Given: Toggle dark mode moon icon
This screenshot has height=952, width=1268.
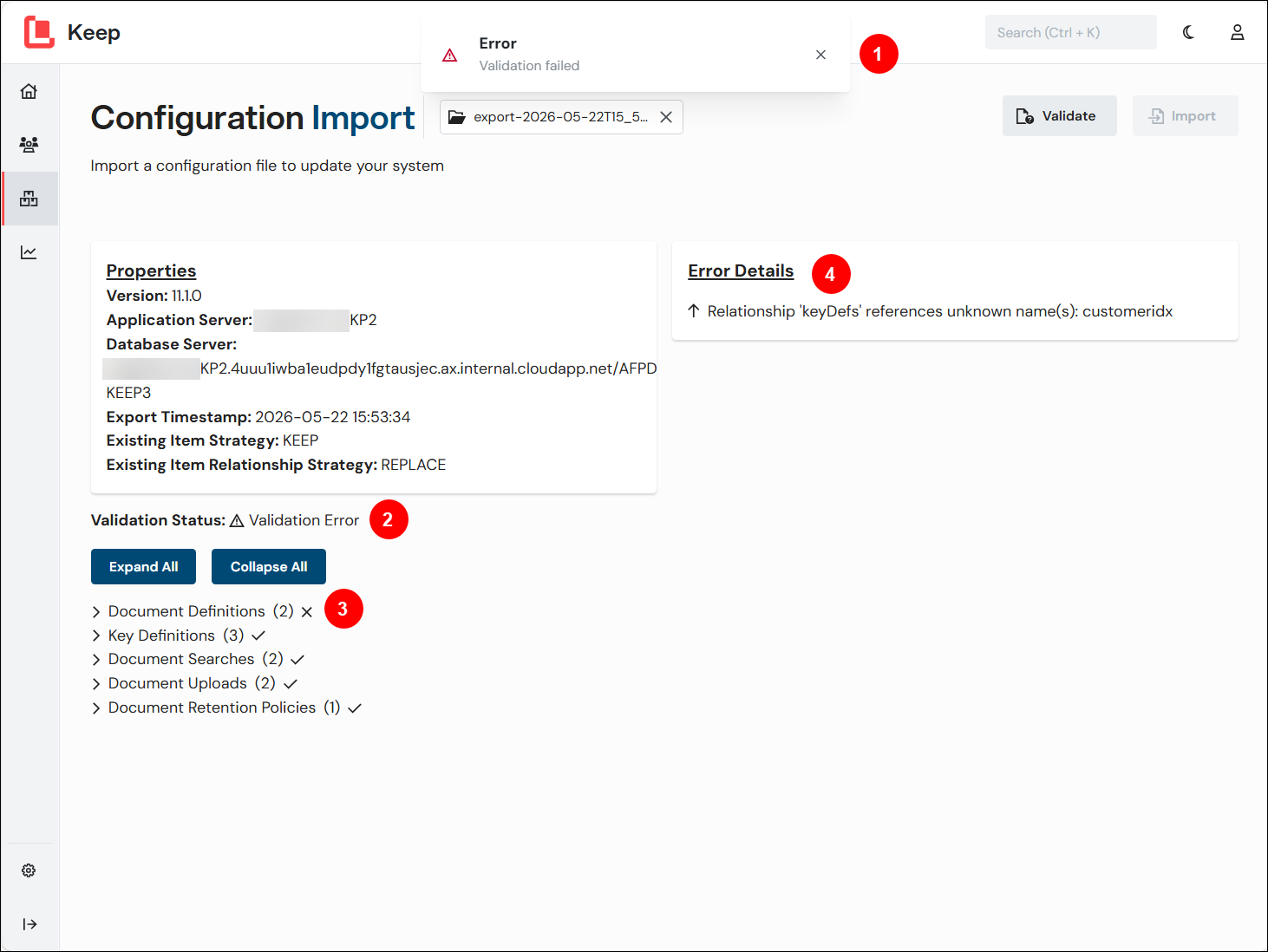Looking at the screenshot, I should (1188, 32).
